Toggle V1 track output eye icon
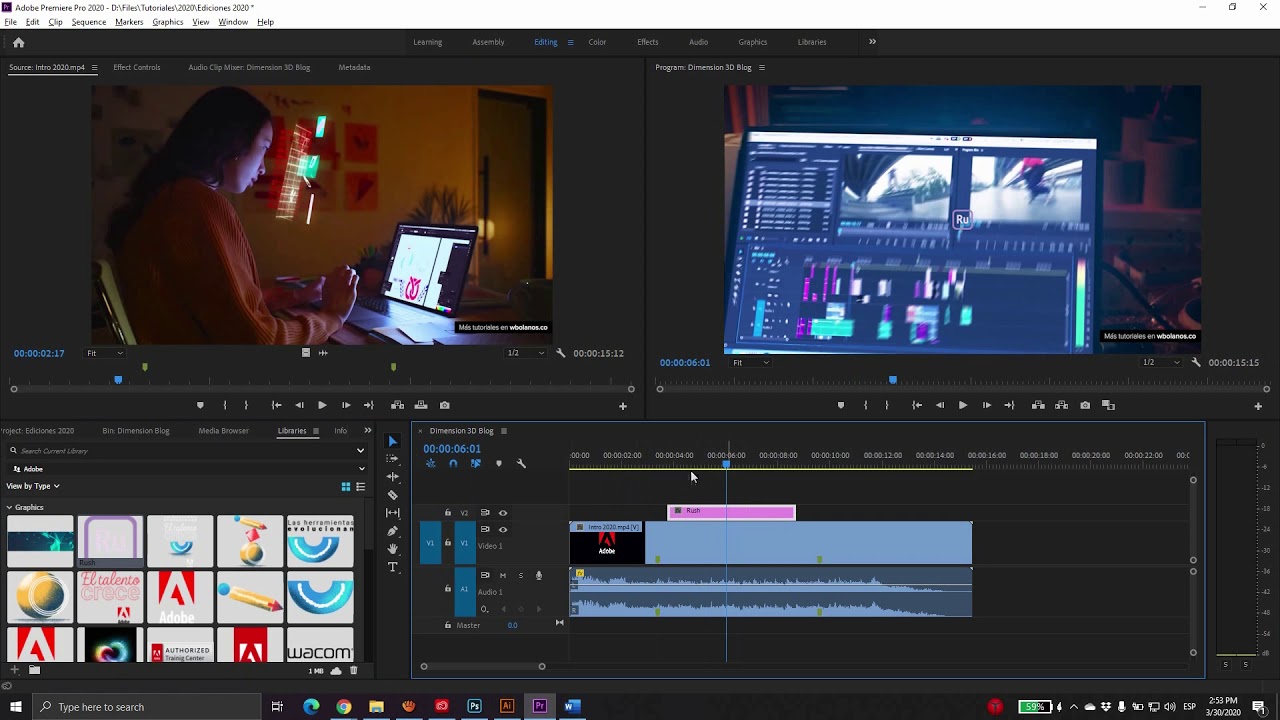The width and height of the screenshot is (1280, 720). pos(503,530)
